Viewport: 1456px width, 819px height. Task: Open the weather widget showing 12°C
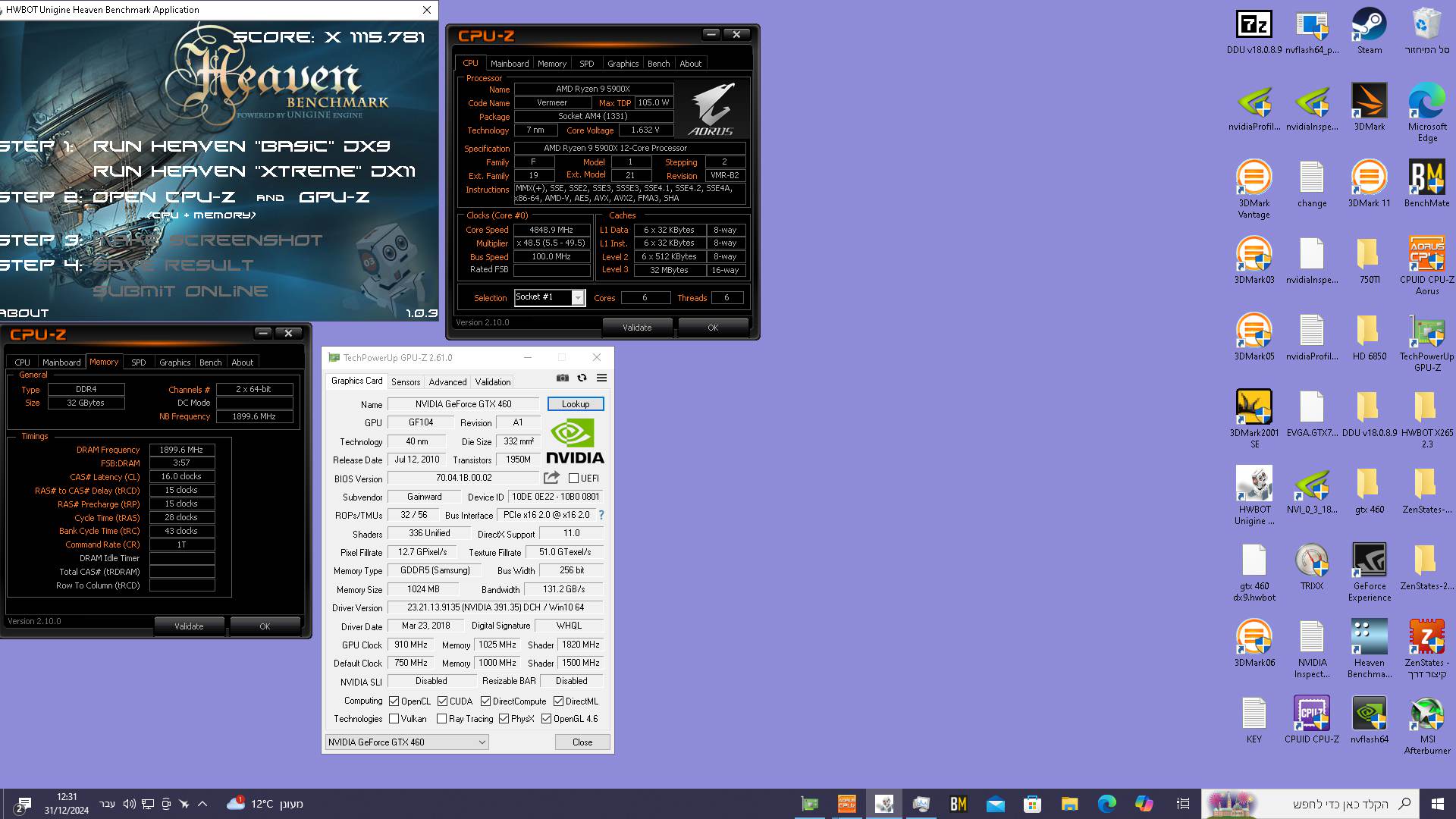[x=265, y=804]
